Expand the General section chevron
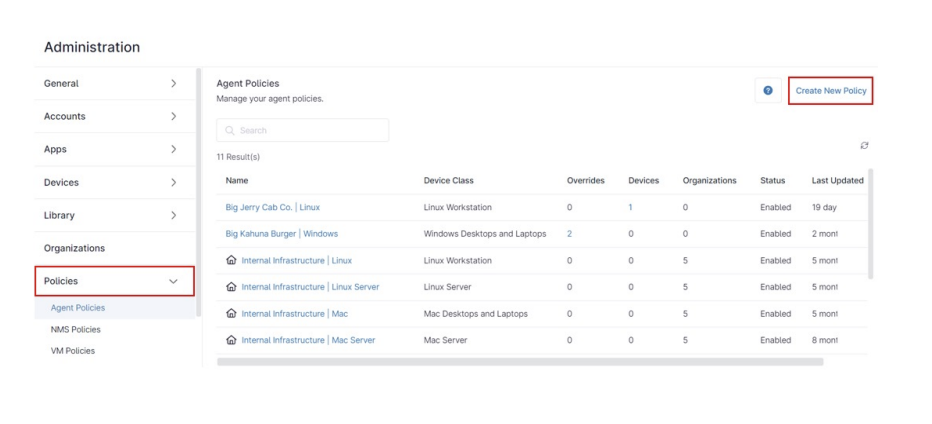Viewport: 932px width, 424px height. [173, 84]
